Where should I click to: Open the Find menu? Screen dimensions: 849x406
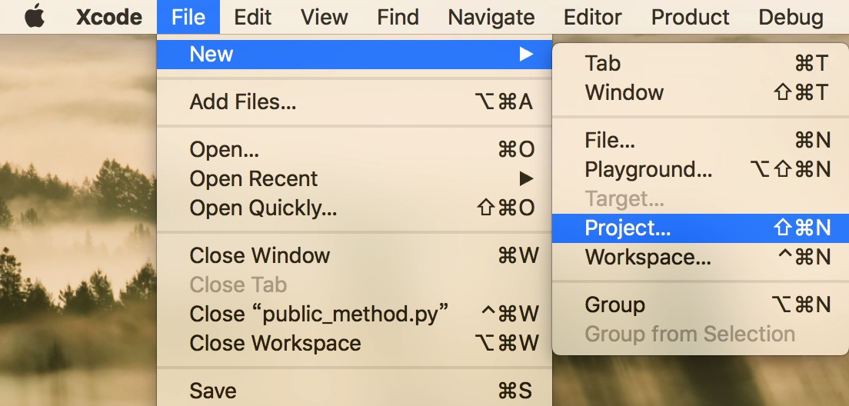[x=398, y=17]
